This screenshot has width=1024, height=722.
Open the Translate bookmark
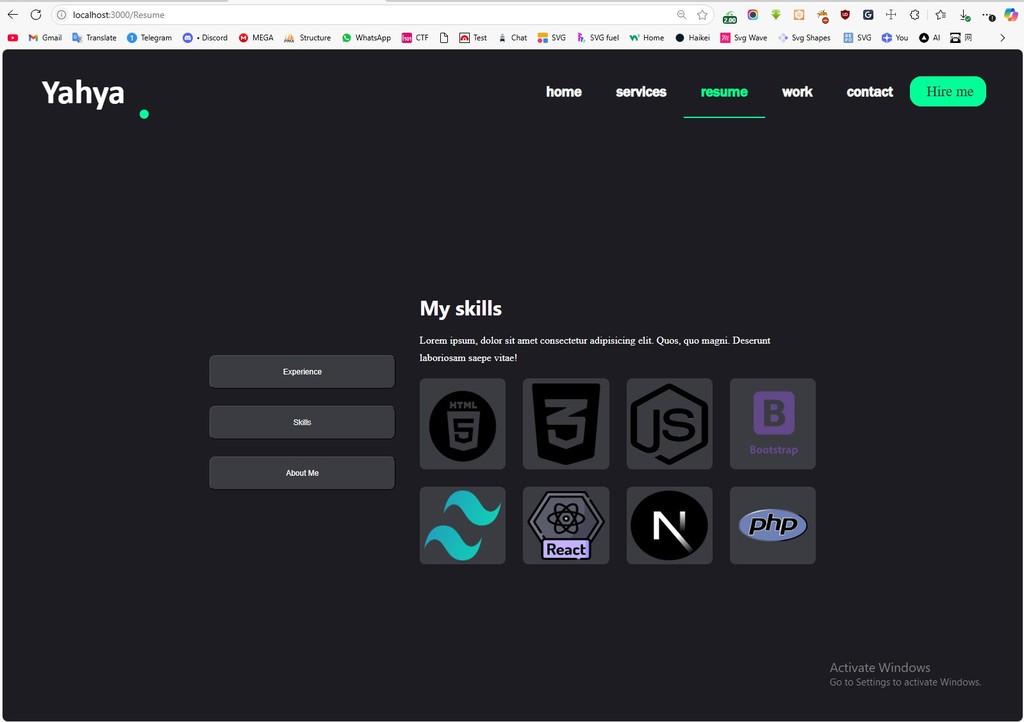[x=94, y=38]
